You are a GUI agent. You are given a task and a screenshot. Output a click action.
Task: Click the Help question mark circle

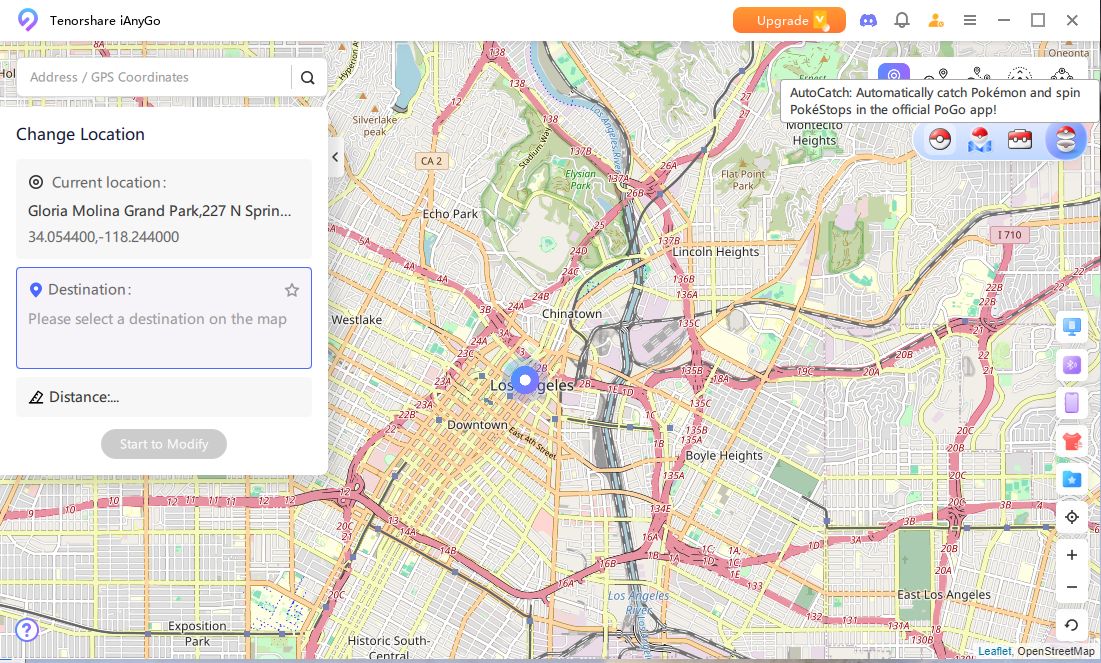pos(27,630)
